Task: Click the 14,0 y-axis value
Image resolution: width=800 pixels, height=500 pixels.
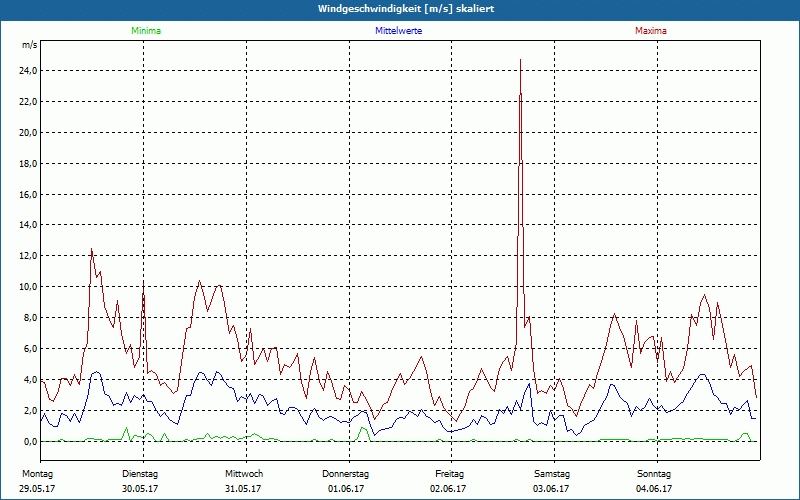Action: pos(28,225)
